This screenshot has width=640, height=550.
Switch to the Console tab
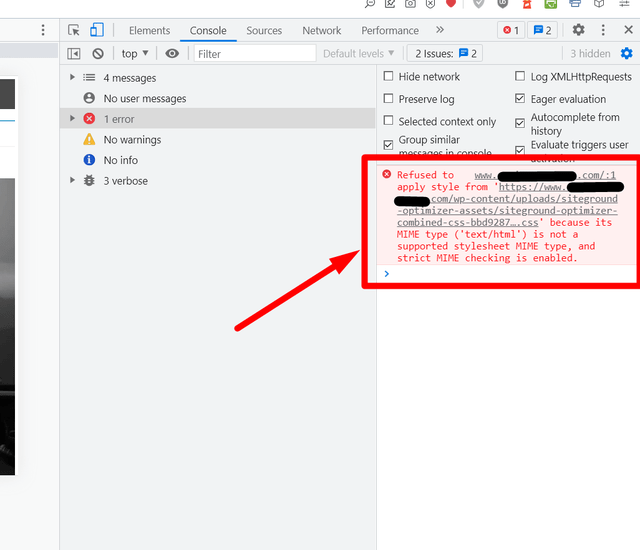[208, 31]
